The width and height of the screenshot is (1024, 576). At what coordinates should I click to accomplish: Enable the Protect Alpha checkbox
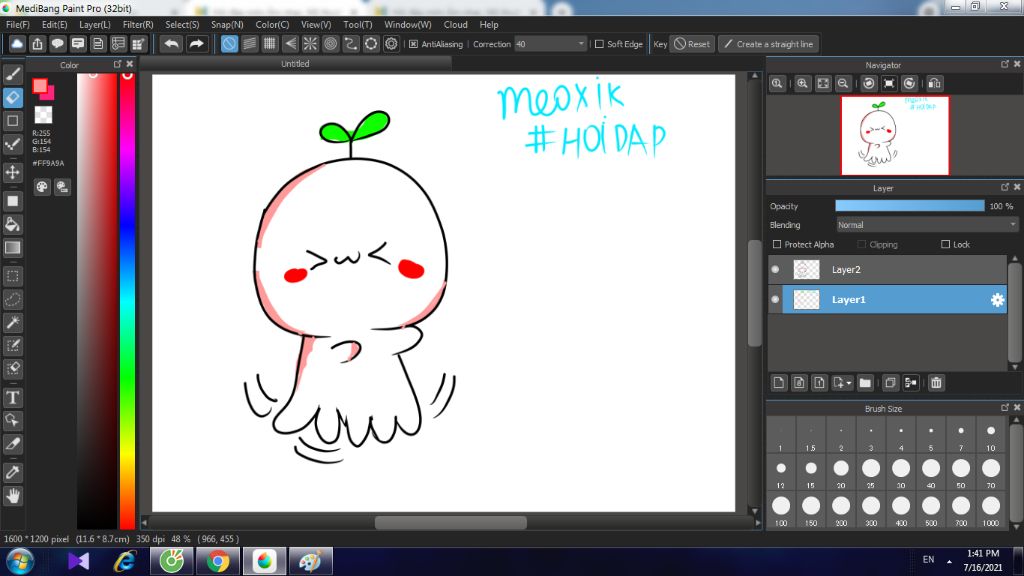[778, 245]
